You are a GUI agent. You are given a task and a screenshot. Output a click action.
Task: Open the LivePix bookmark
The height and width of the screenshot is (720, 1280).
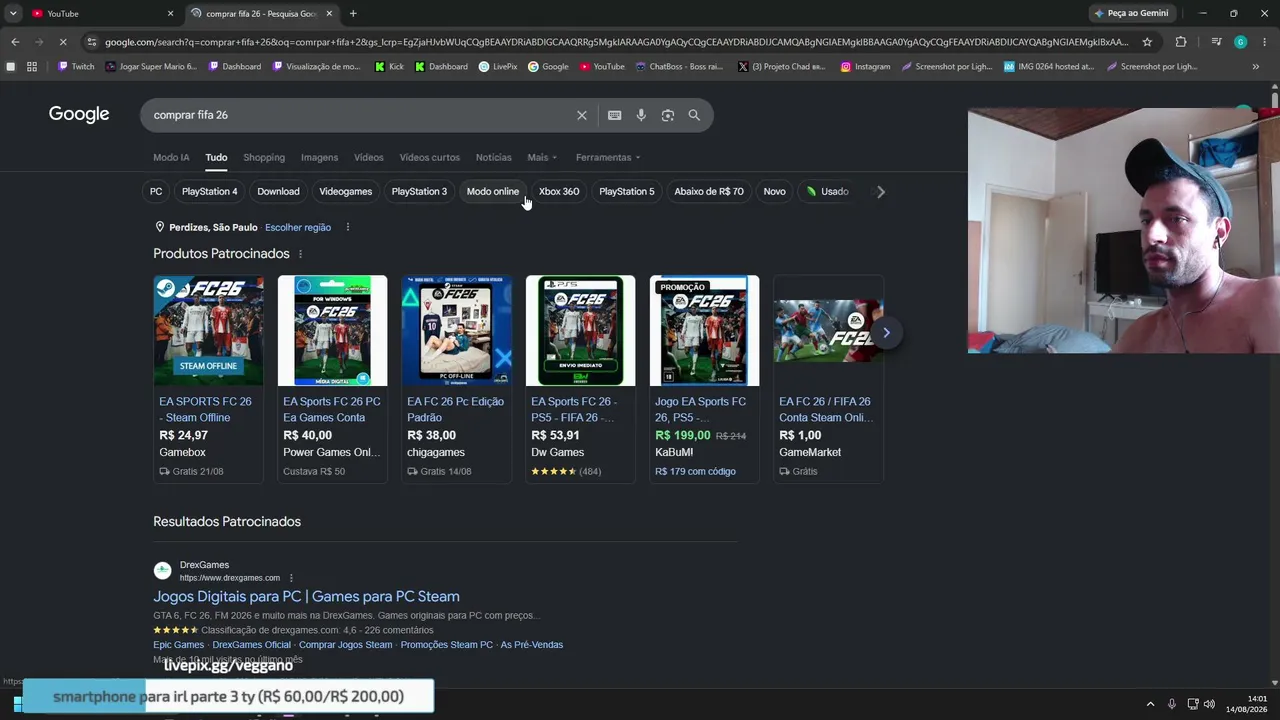click(x=498, y=67)
